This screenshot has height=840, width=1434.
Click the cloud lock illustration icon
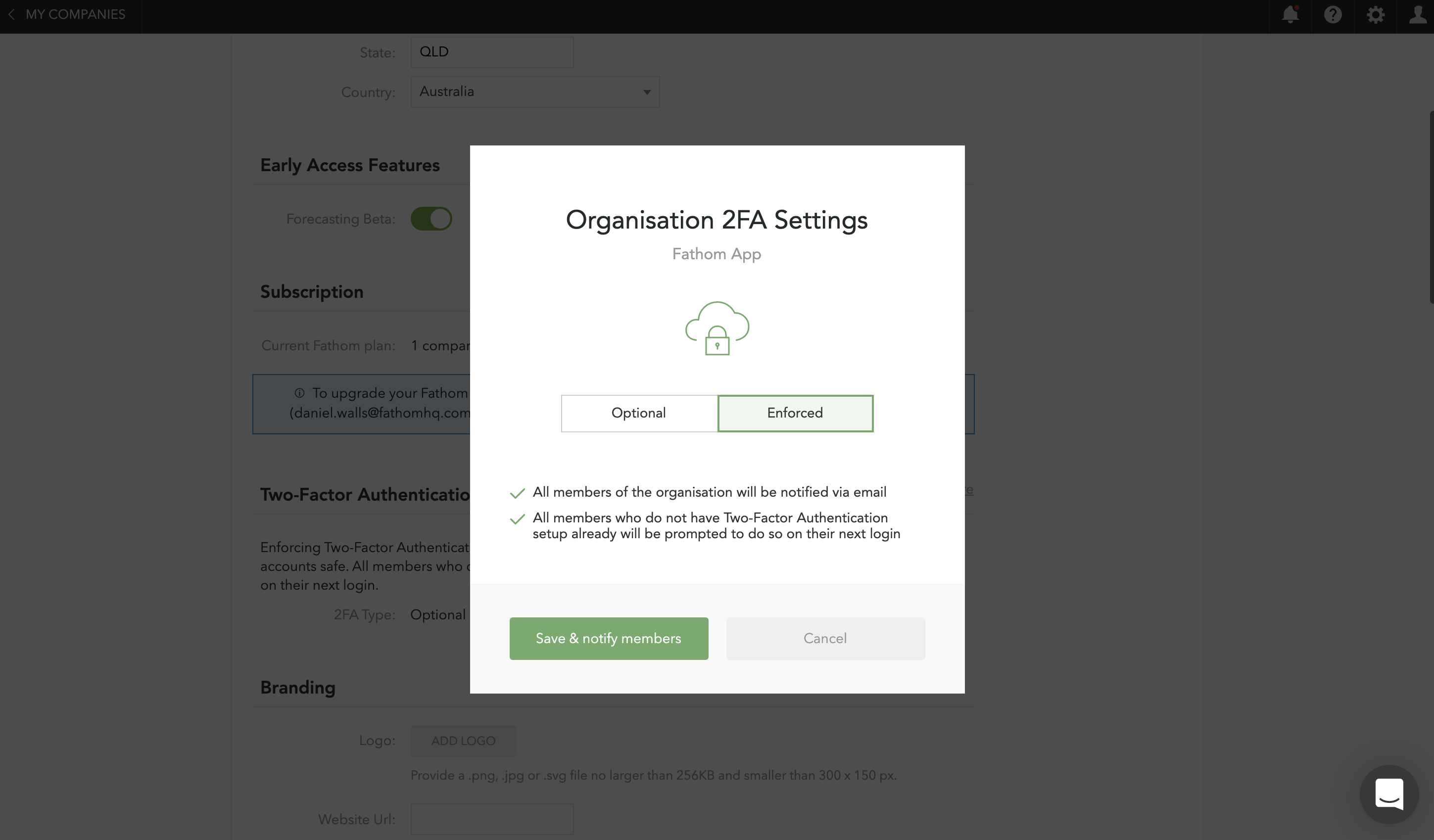click(x=717, y=328)
